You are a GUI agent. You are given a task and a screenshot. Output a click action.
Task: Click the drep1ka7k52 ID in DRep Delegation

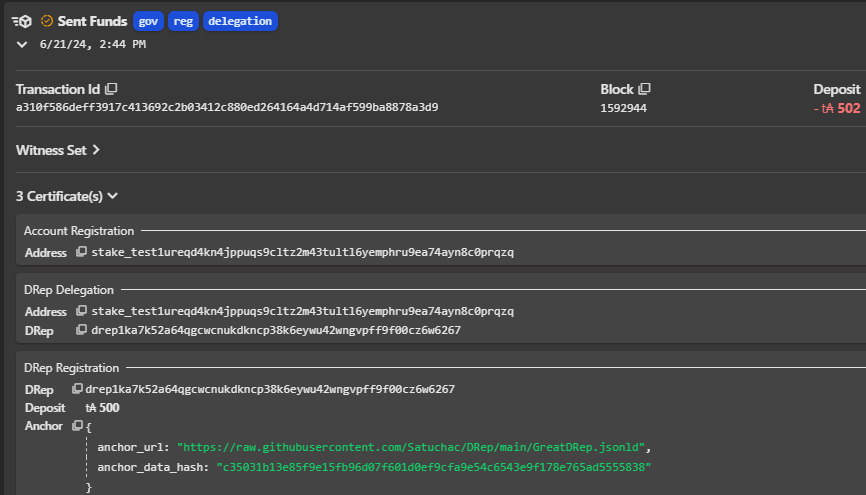pyautogui.click(x=276, y=330)
